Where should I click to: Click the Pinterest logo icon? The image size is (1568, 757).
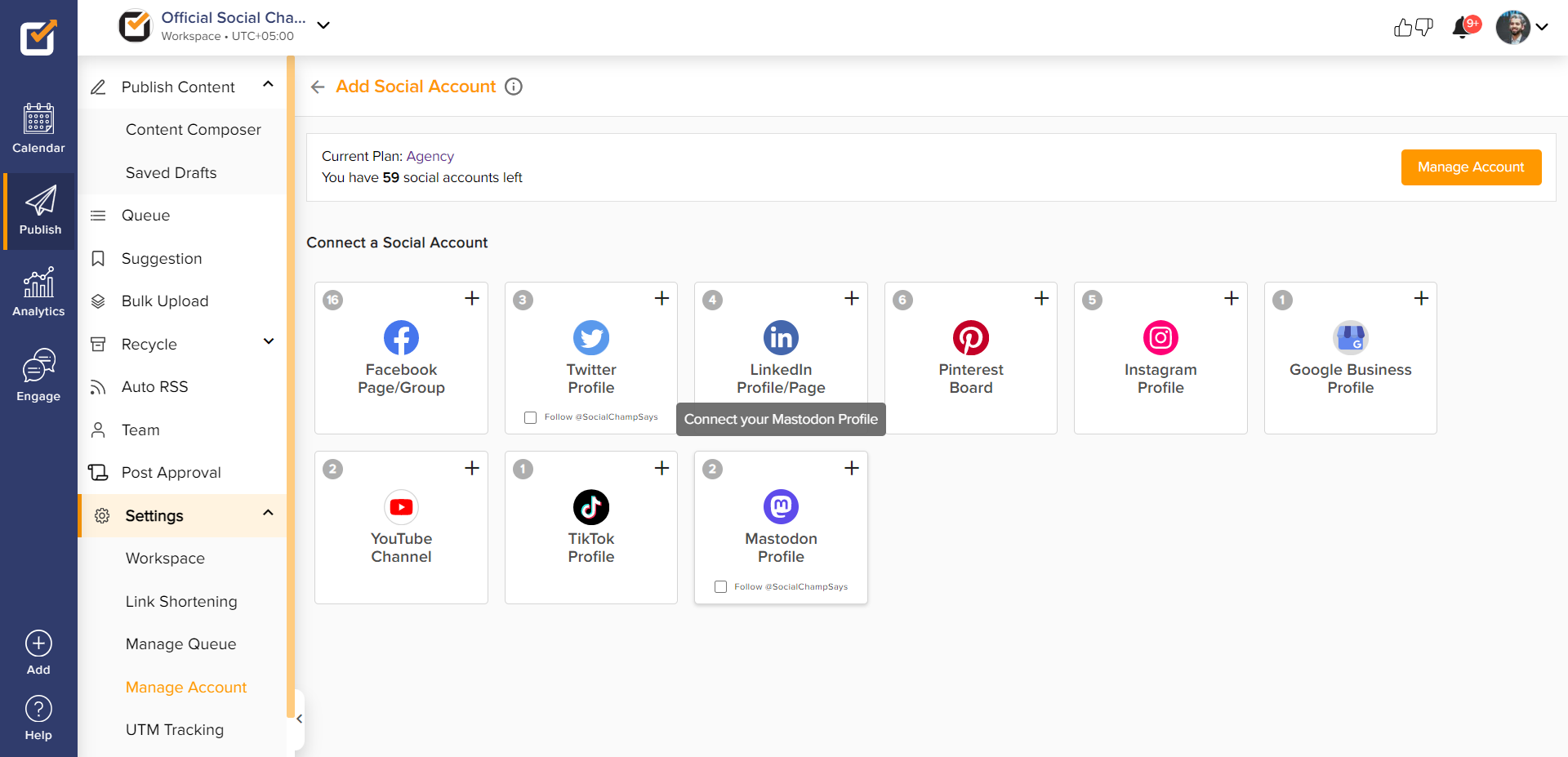[x=971, y=337]
